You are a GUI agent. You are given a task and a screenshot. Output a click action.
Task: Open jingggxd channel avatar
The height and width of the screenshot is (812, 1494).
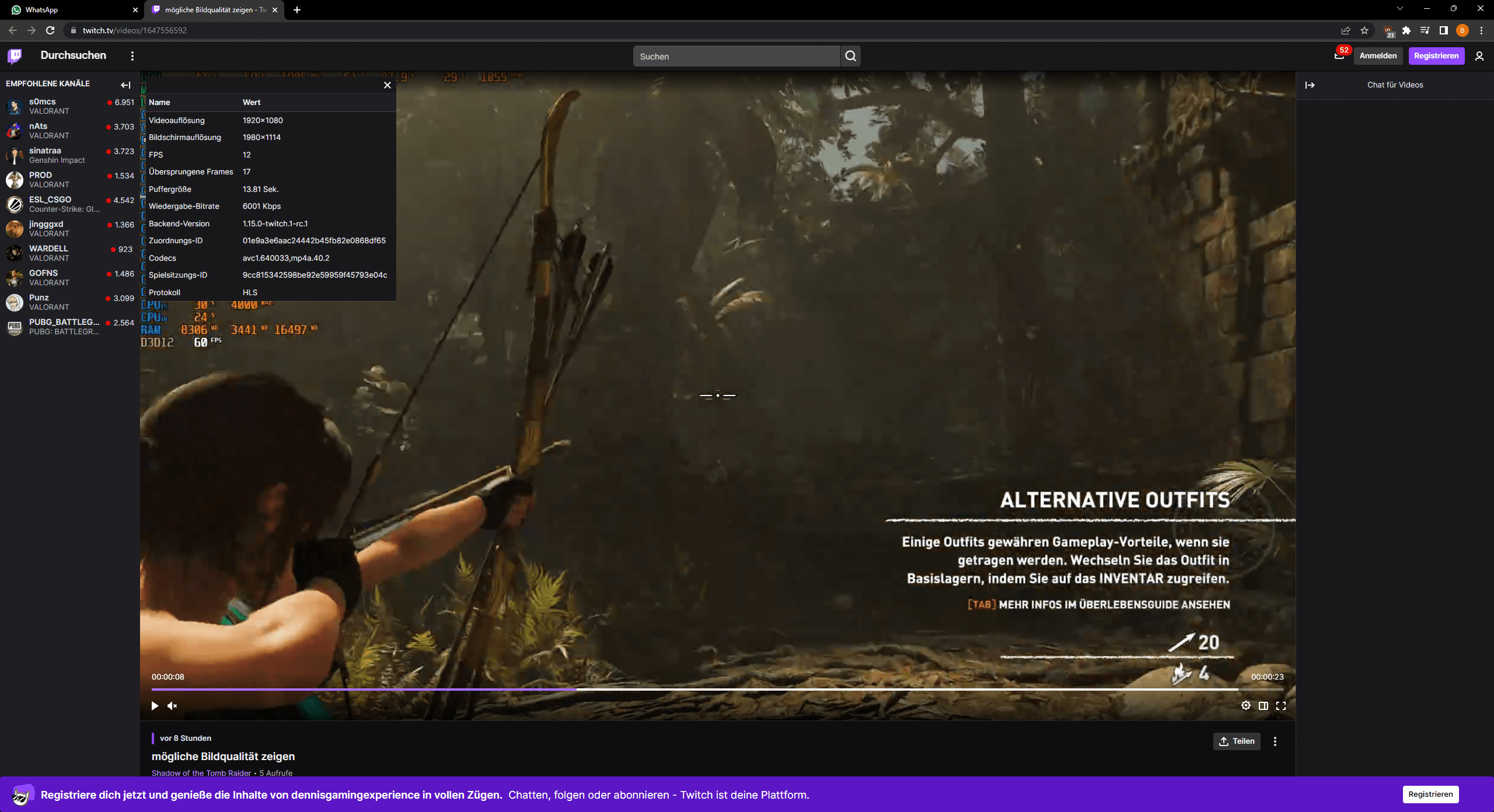click(x=15, y=229)
